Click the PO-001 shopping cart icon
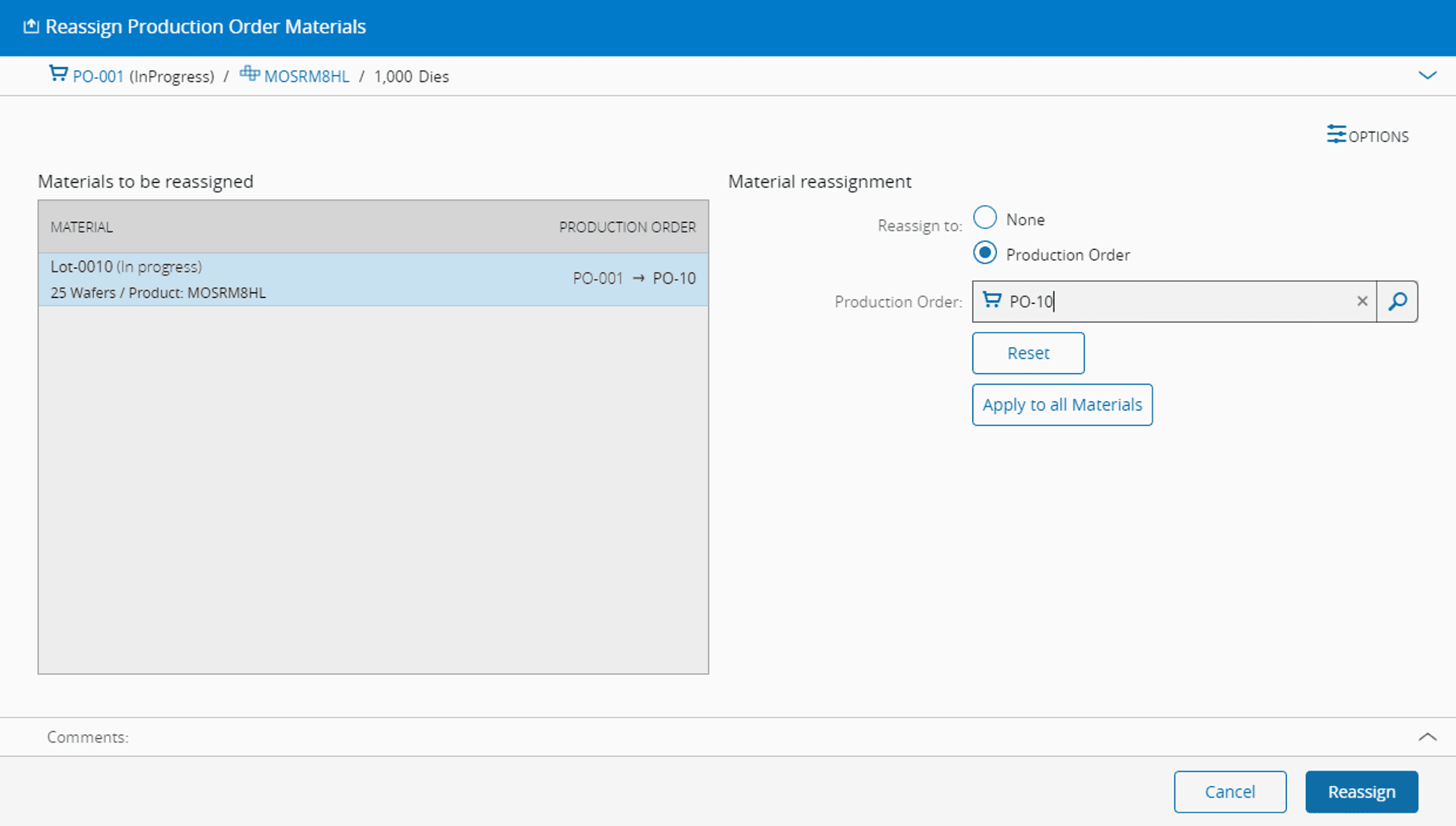This screenshot has width=1456, height=826. pos(58,74)
